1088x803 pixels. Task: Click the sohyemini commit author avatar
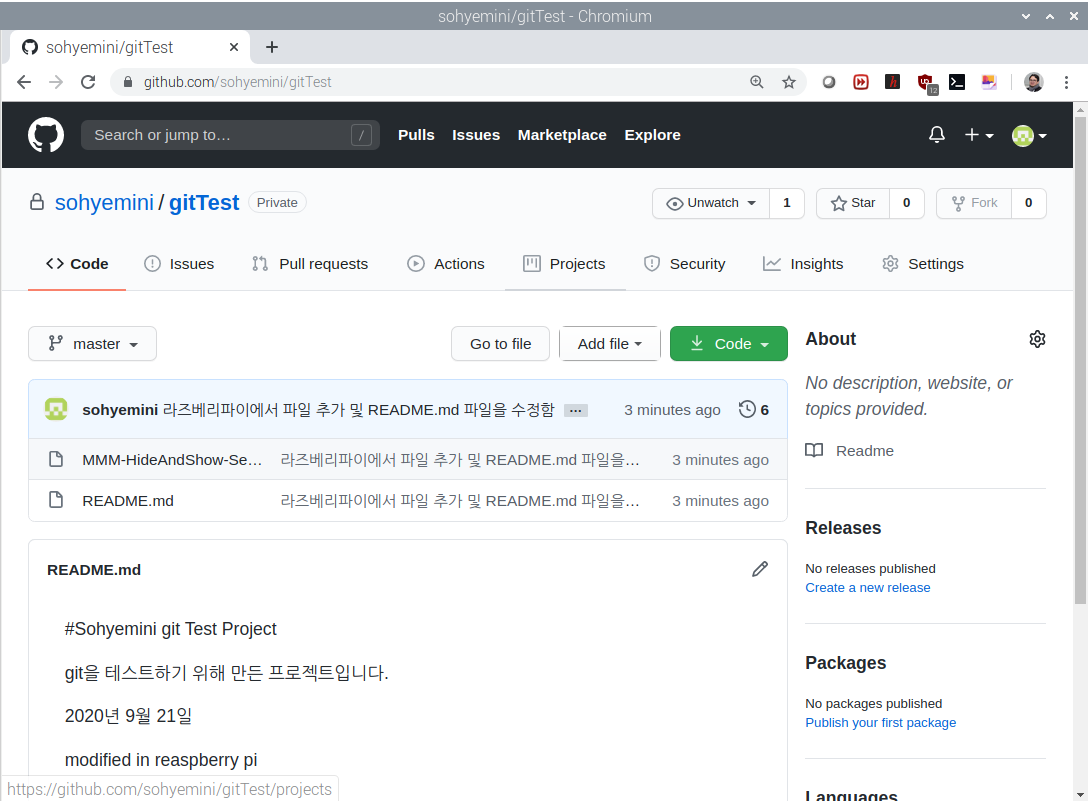pyautogui.click(x=56, y=409)
